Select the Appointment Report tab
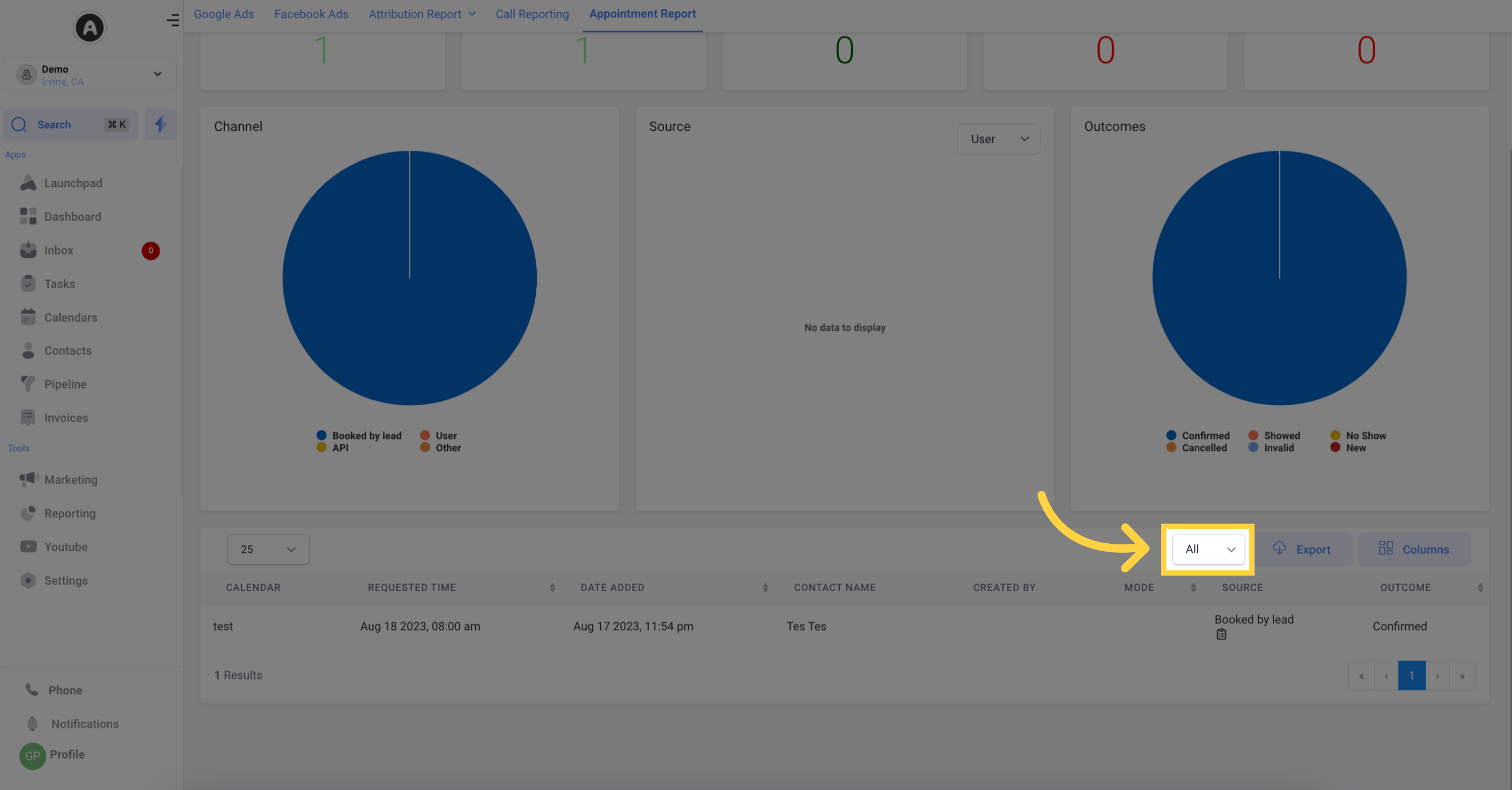 pos(642,14)
